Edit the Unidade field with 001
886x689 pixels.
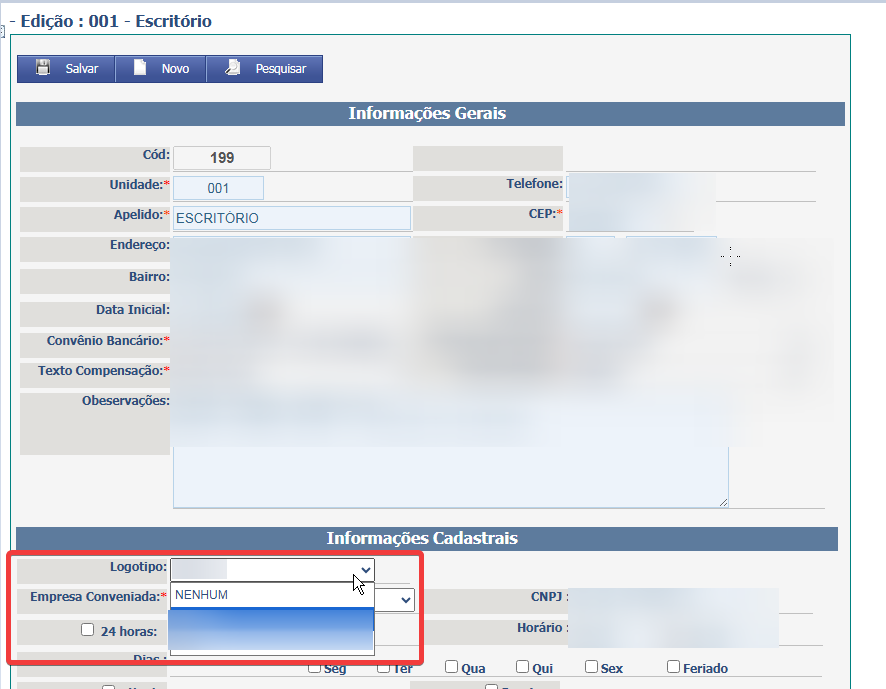coord(218,188)
